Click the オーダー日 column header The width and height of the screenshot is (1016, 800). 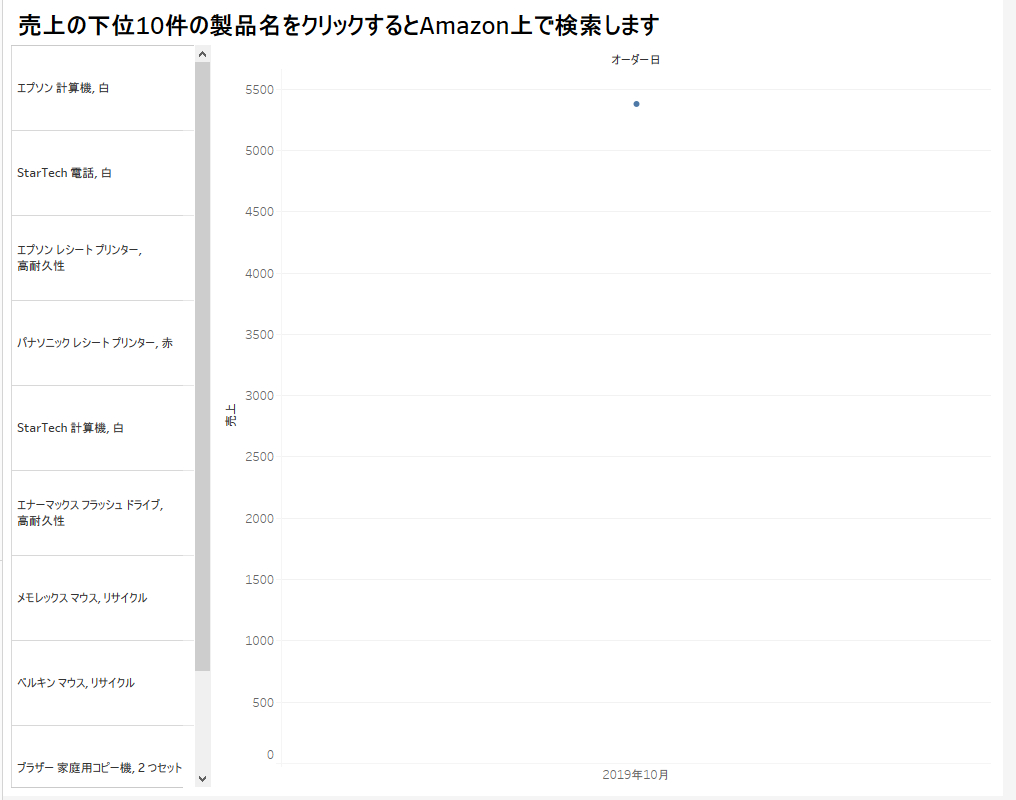pos(635,60)
